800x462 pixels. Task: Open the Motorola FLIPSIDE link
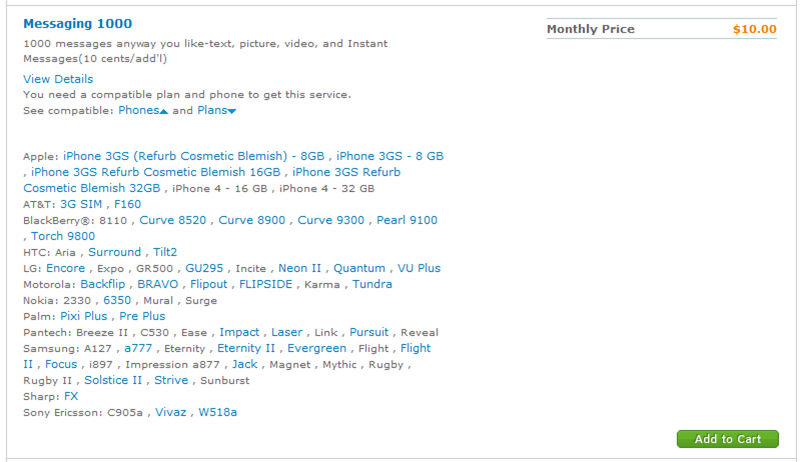(266, 284)
